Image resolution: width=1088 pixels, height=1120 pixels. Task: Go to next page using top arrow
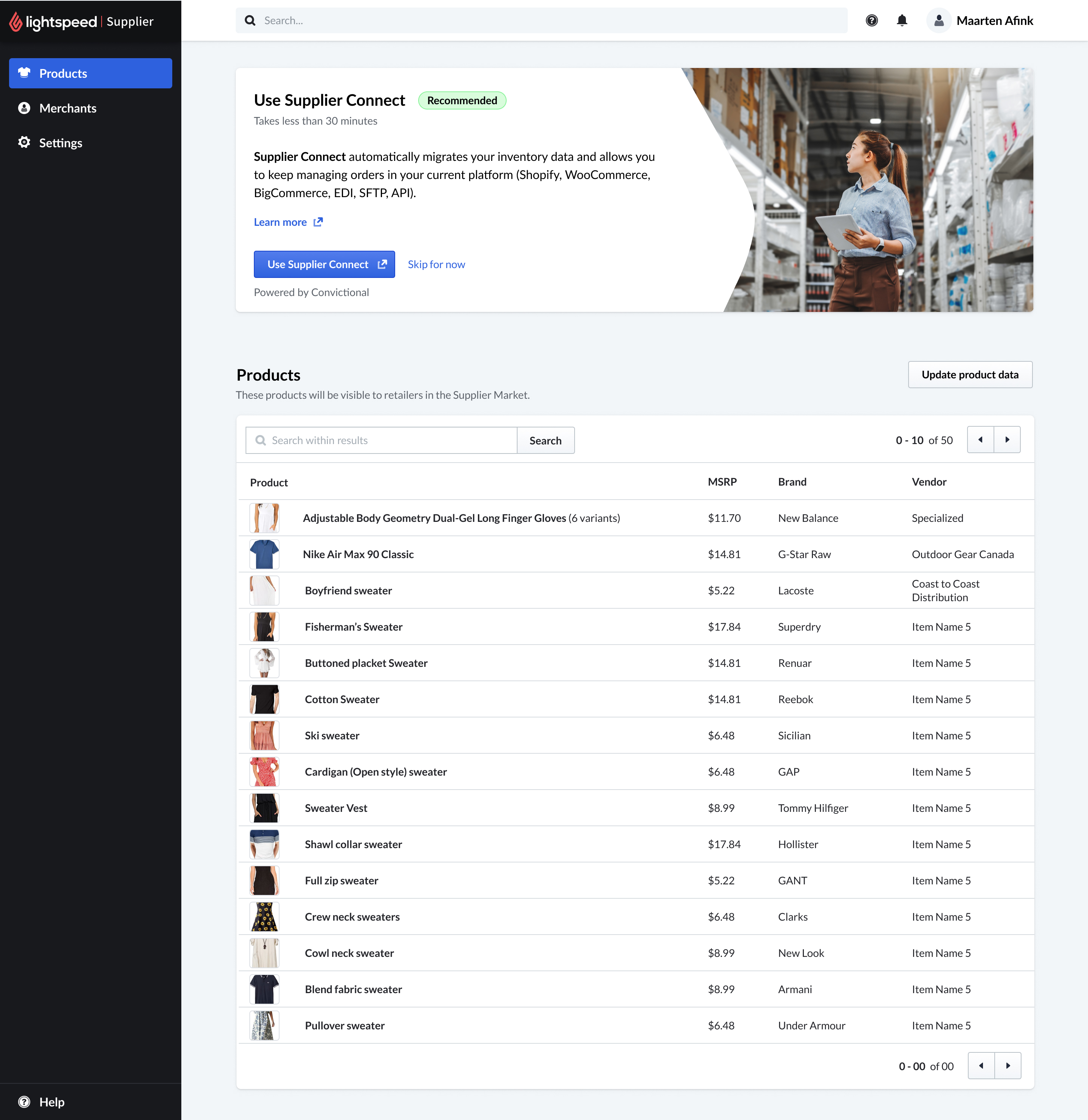point(1008,440)
